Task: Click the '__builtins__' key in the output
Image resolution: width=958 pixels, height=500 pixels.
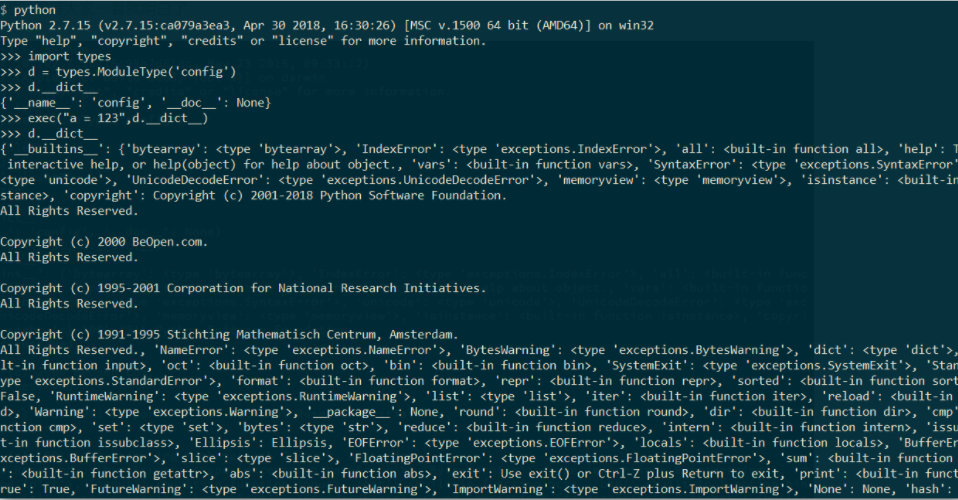Action: (x=52, y=149)
